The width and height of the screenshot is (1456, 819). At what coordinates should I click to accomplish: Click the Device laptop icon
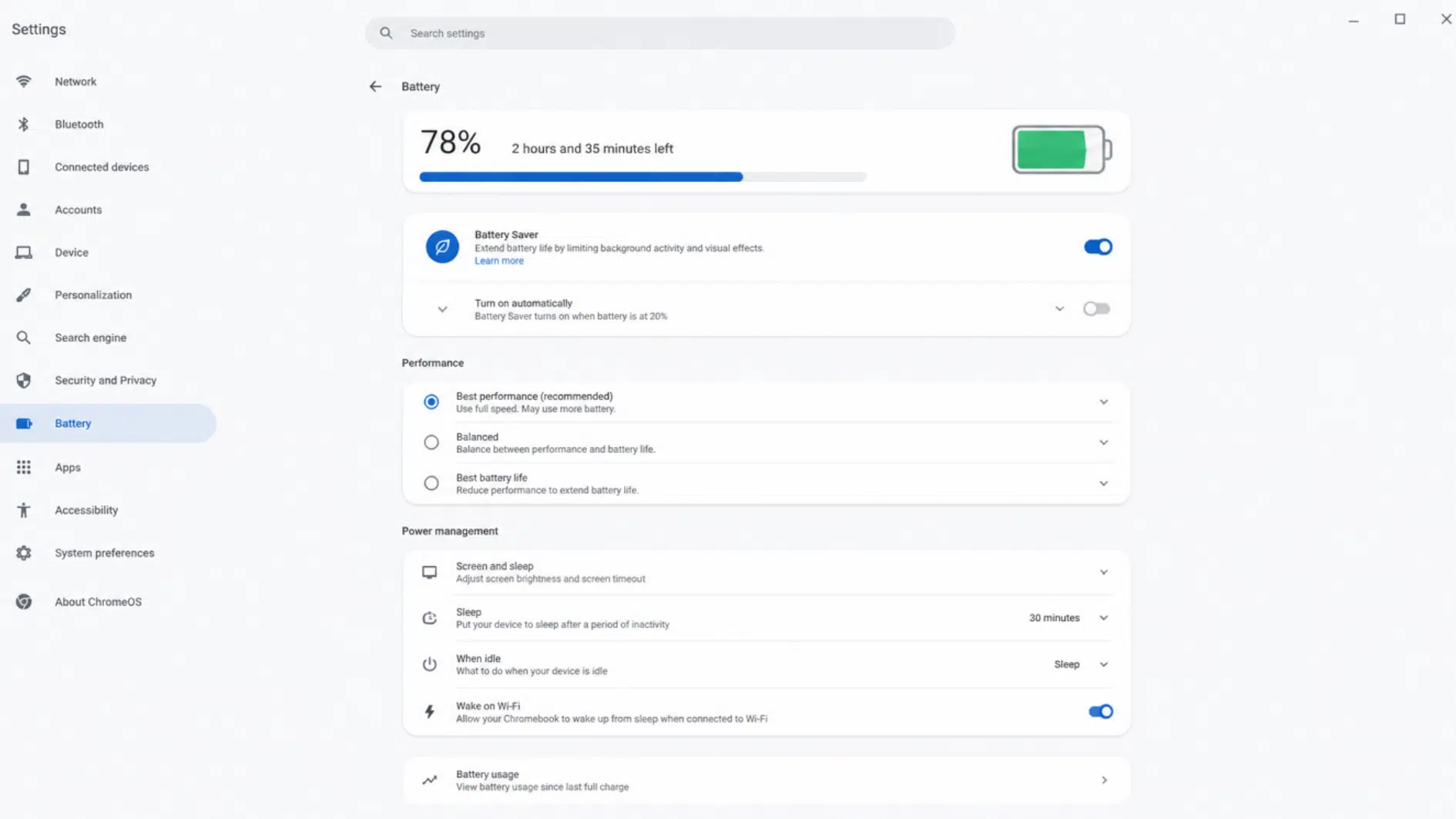point(24,253)
